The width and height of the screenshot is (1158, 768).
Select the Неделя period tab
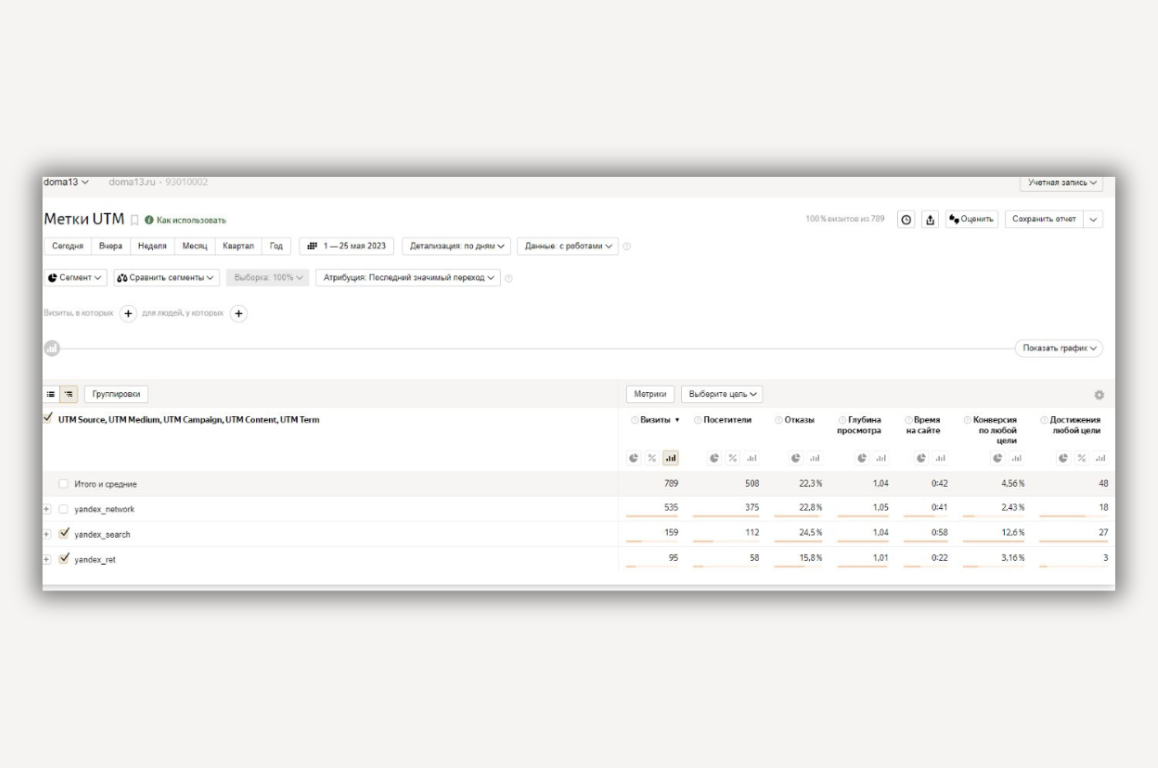coord(152,246)
